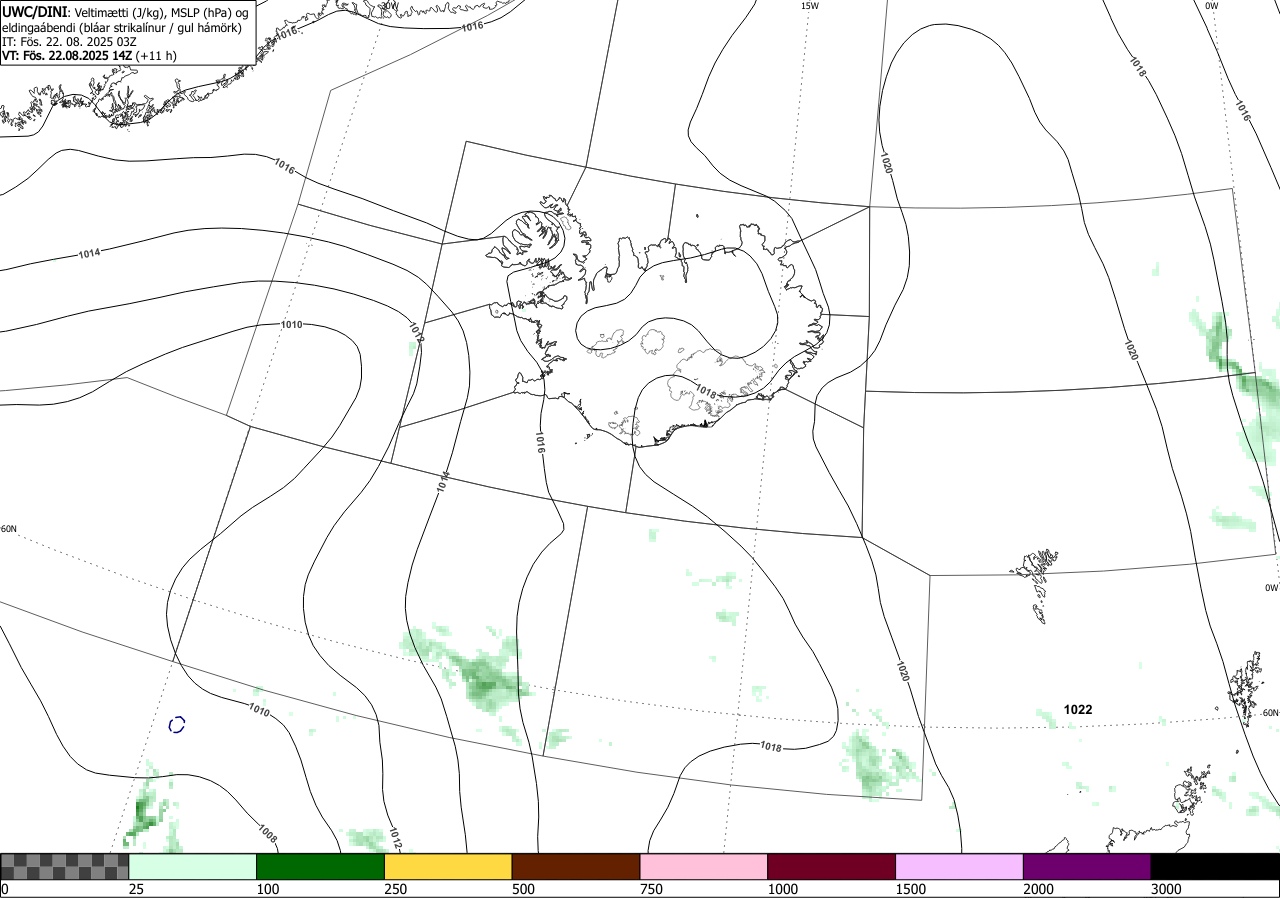Image resolution: width=1280 pixels, height=898 pixels.
Task: Click the legend value '1500'
Action: 911,889
